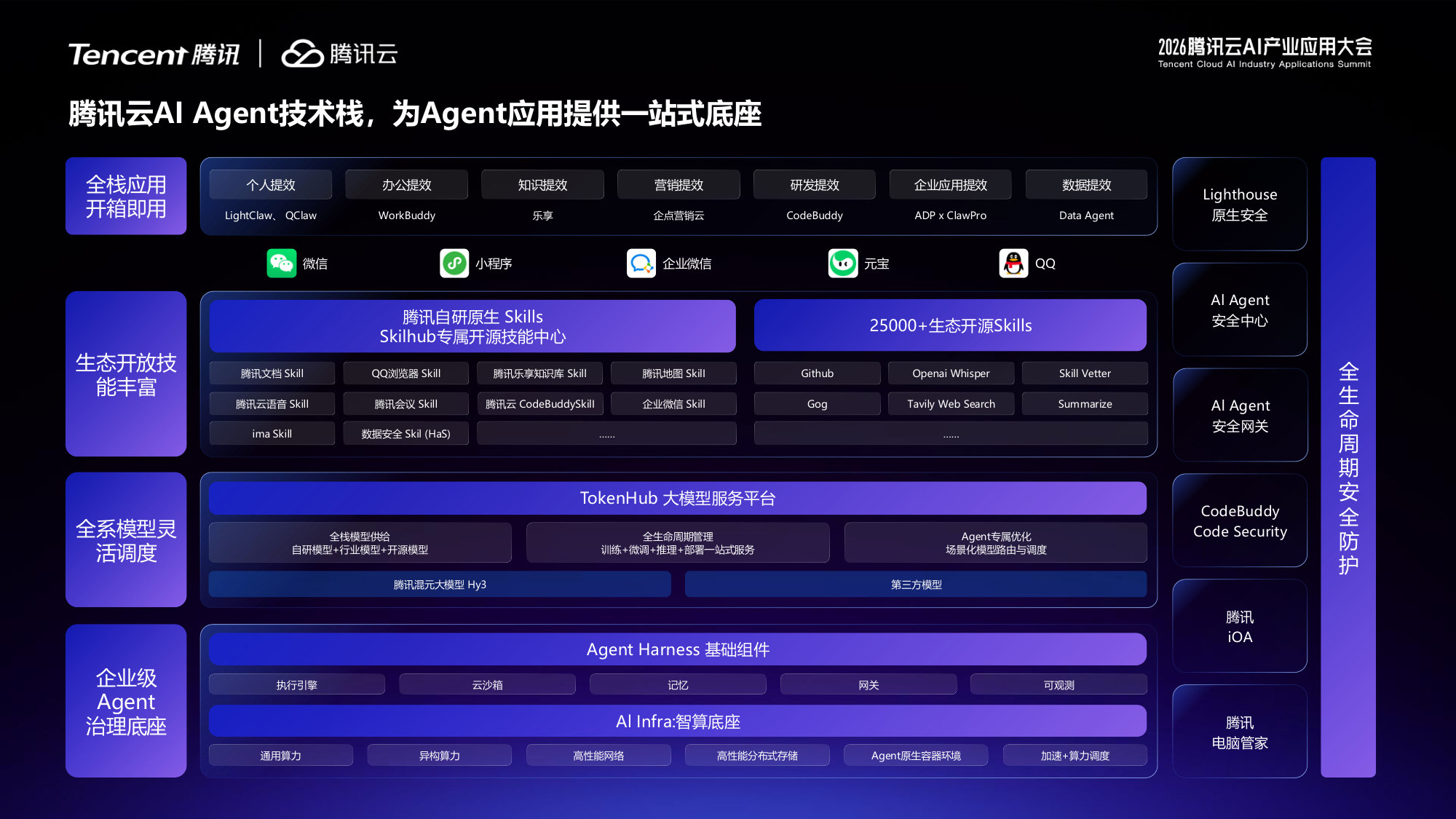Open the CodeBuddy Code Security card

pyautogui.click(x=1240, y=521)
